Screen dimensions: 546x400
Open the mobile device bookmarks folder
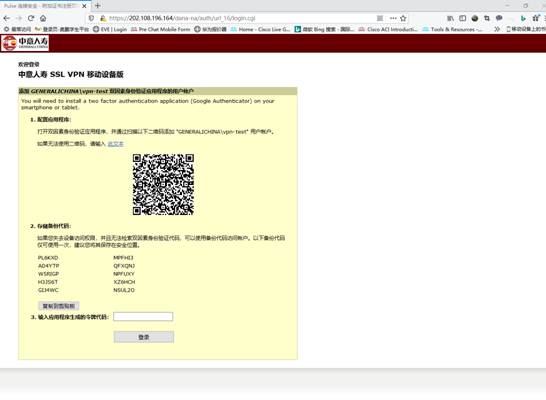(x=526, y=29)
